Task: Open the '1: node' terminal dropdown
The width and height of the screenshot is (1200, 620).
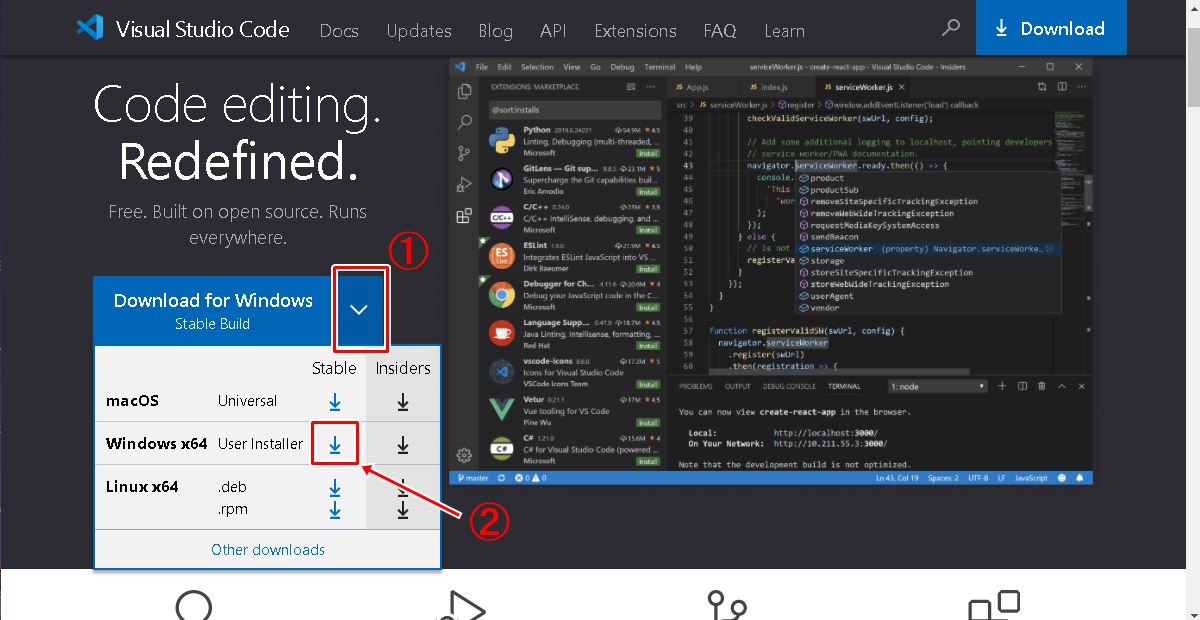Action: tap(937, 386)
